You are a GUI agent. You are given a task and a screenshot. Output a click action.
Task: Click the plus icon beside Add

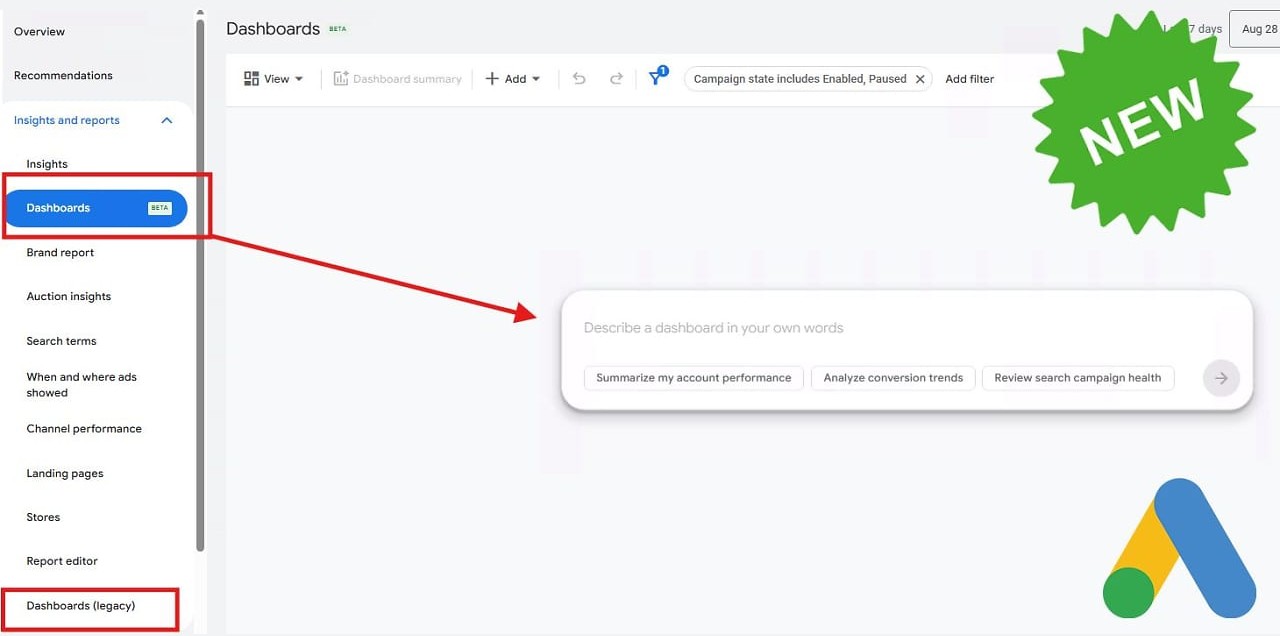coord(492,79)
